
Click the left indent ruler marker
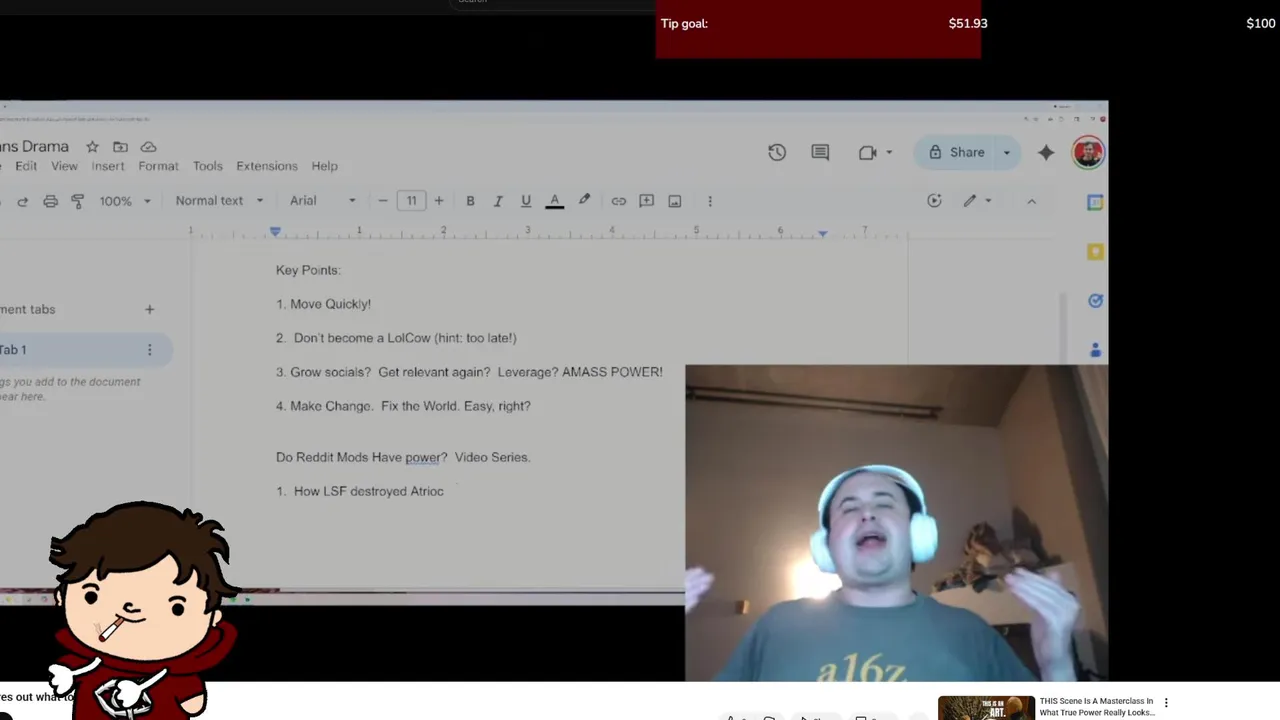coord(275,231)
